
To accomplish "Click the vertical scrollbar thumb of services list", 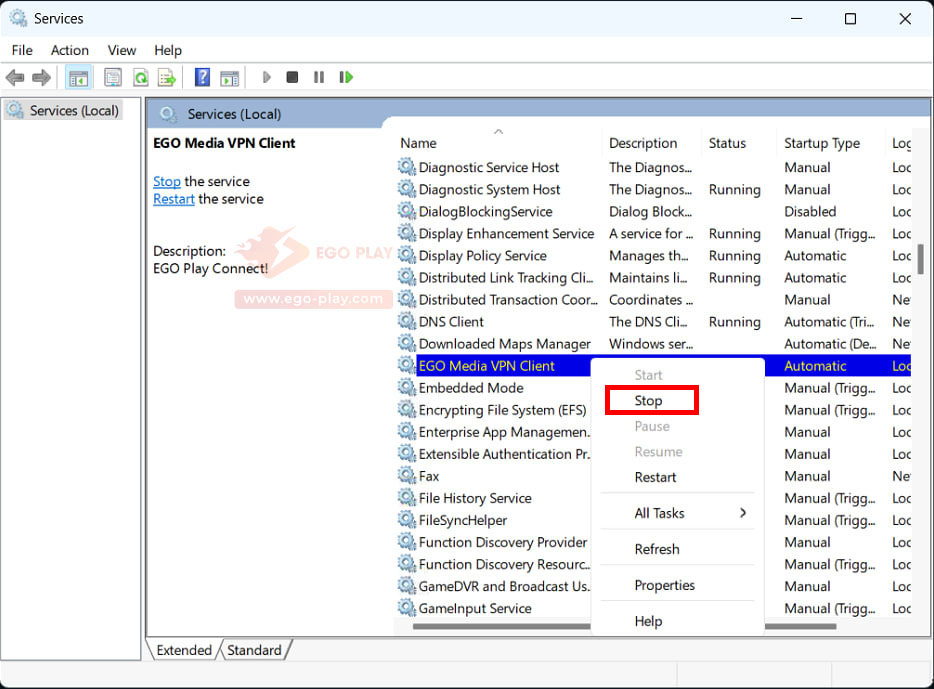I will 920,258.
